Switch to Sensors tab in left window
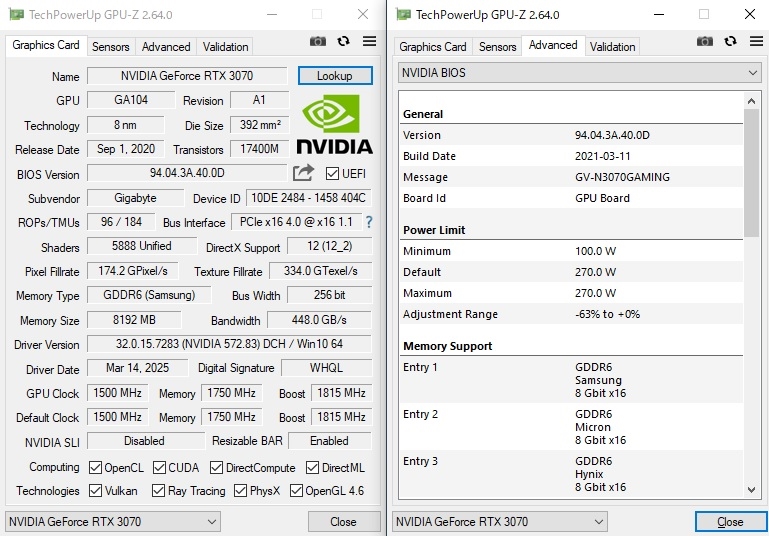Image resolution: width=769 pixels, height=536 pixels. (111, 47)
